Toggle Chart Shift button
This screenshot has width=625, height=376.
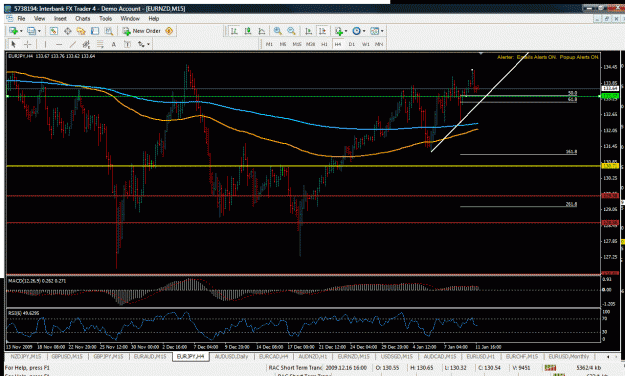coord(322,31)
